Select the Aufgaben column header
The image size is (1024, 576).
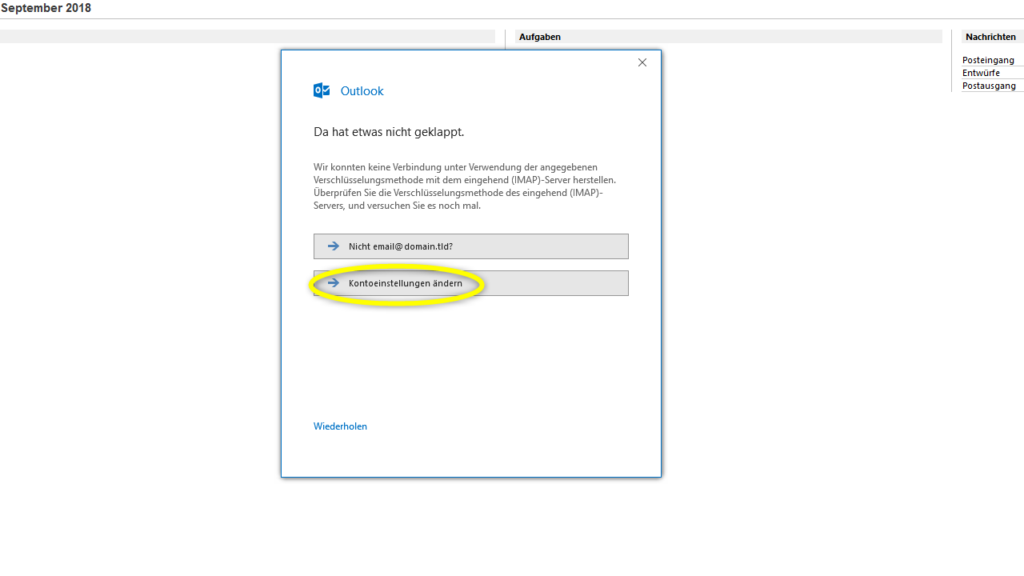click(540, 36)
